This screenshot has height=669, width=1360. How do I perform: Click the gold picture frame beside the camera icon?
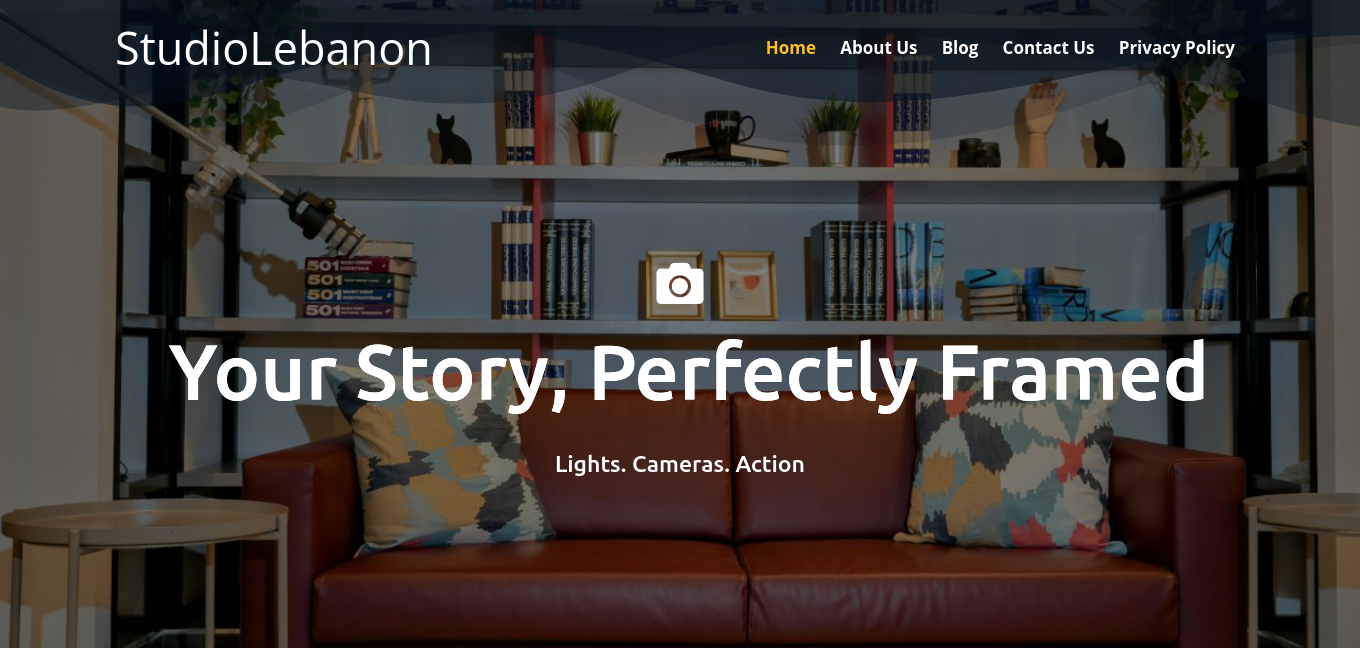(747, 285)
